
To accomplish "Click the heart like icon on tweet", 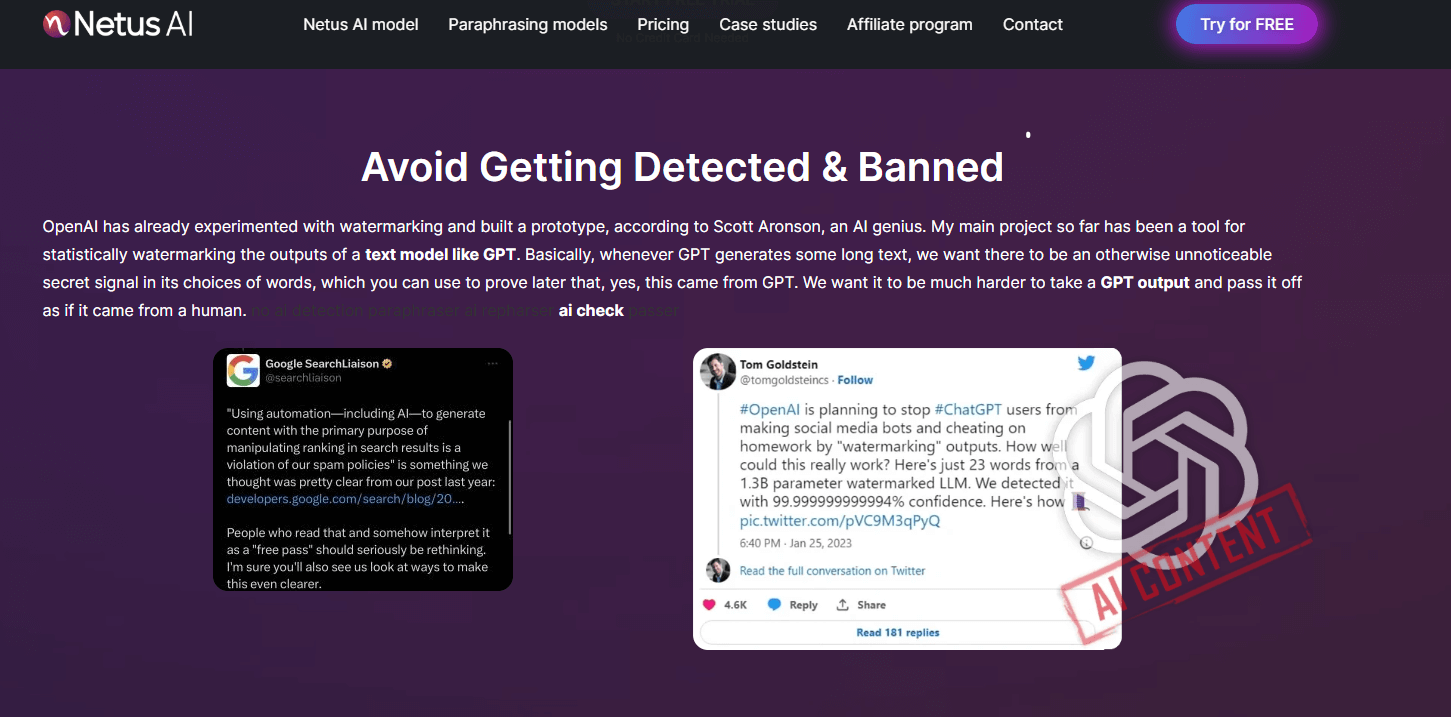I will pos(709,605).
